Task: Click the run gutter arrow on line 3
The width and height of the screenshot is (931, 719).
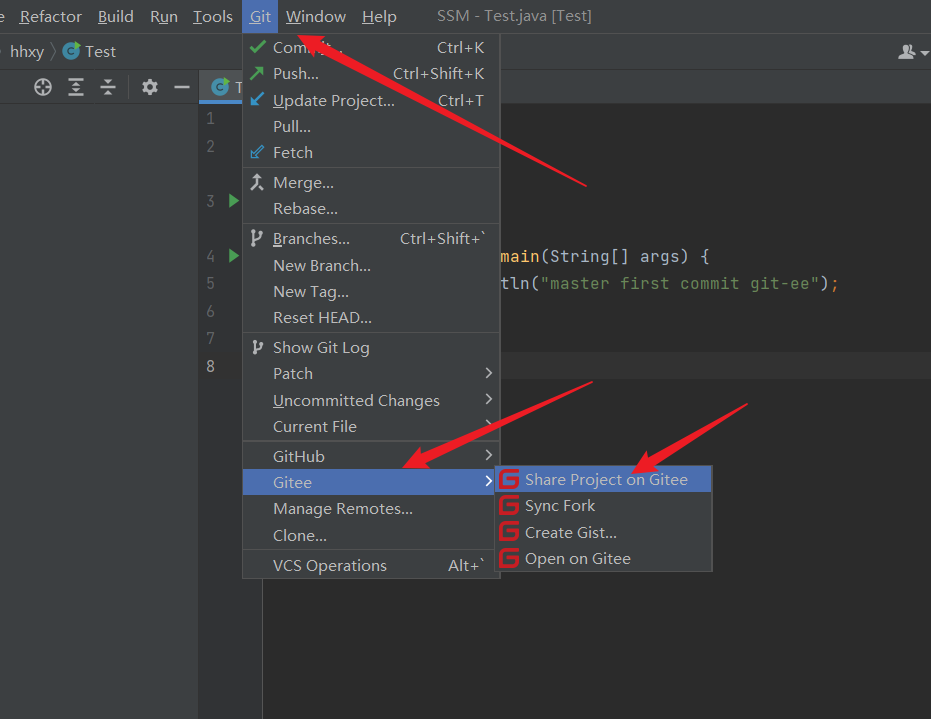Action: tap(234, 201)
